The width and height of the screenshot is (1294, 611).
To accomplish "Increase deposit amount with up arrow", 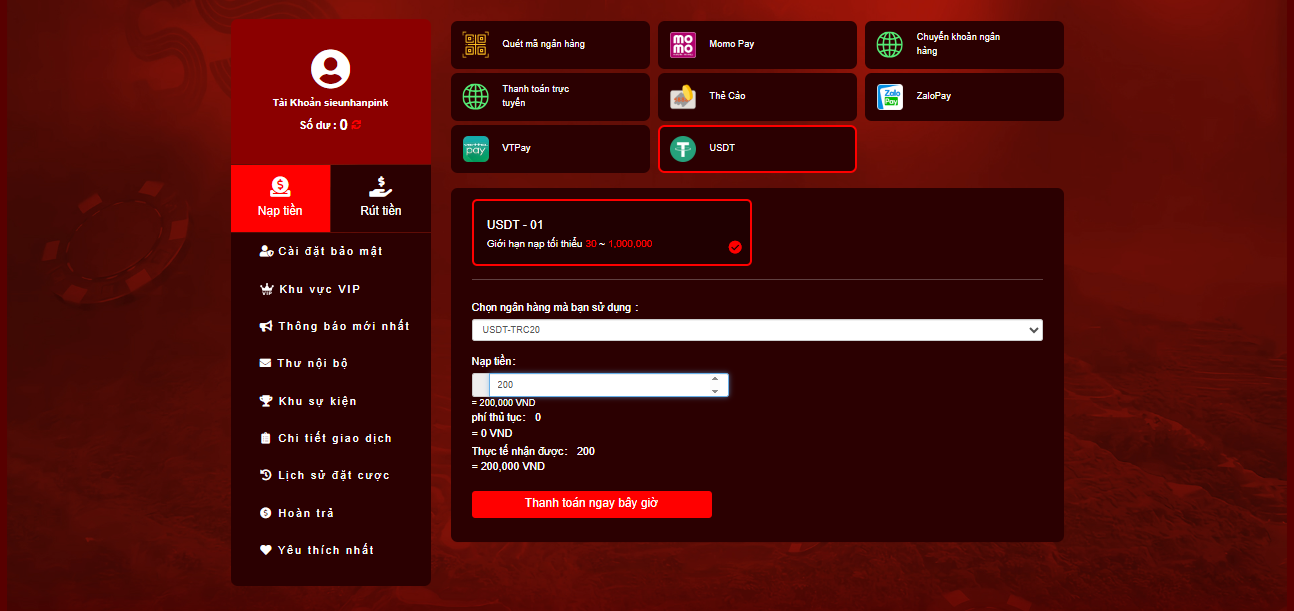I will point(714,379).
